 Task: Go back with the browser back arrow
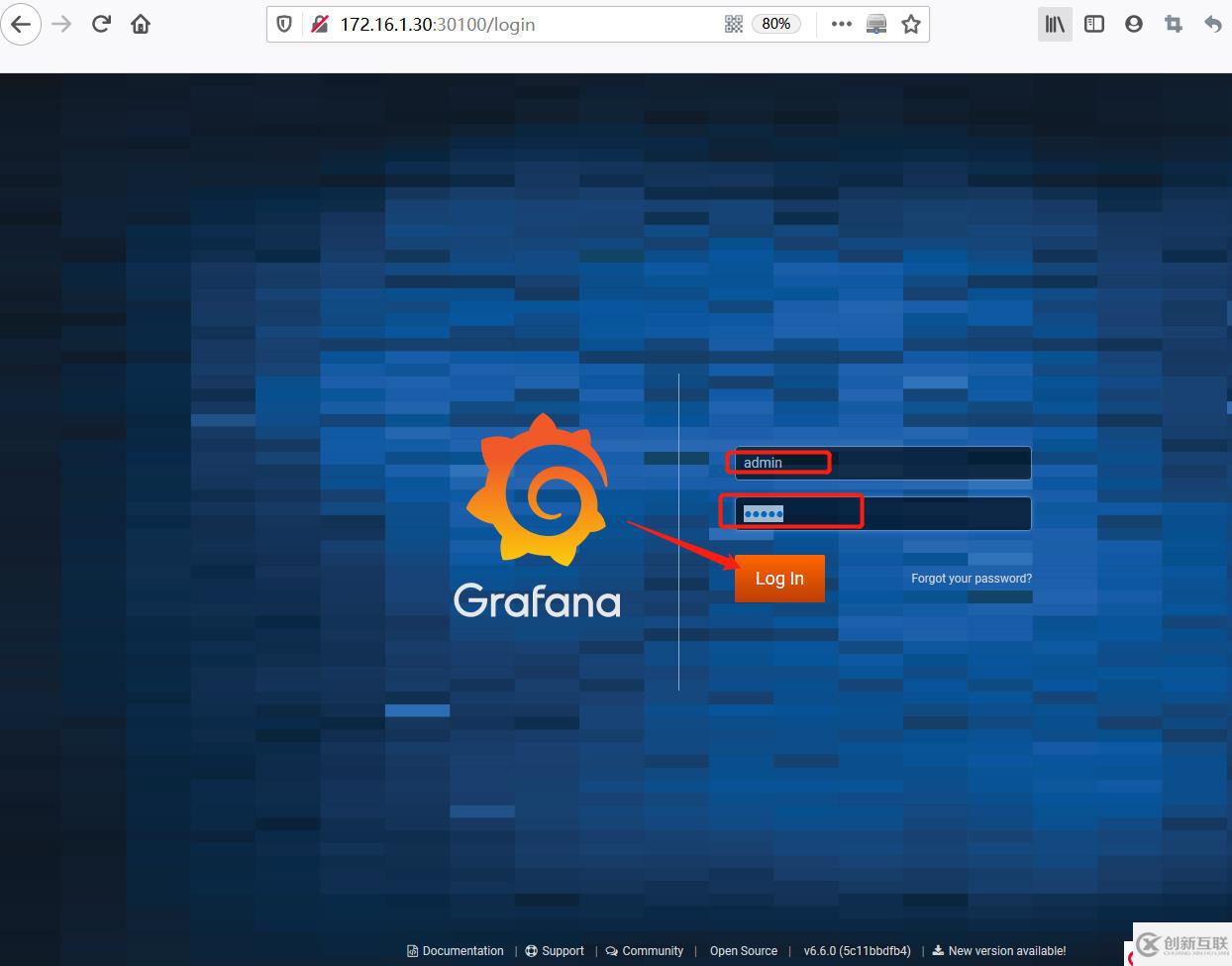click(x=21, y=24)
